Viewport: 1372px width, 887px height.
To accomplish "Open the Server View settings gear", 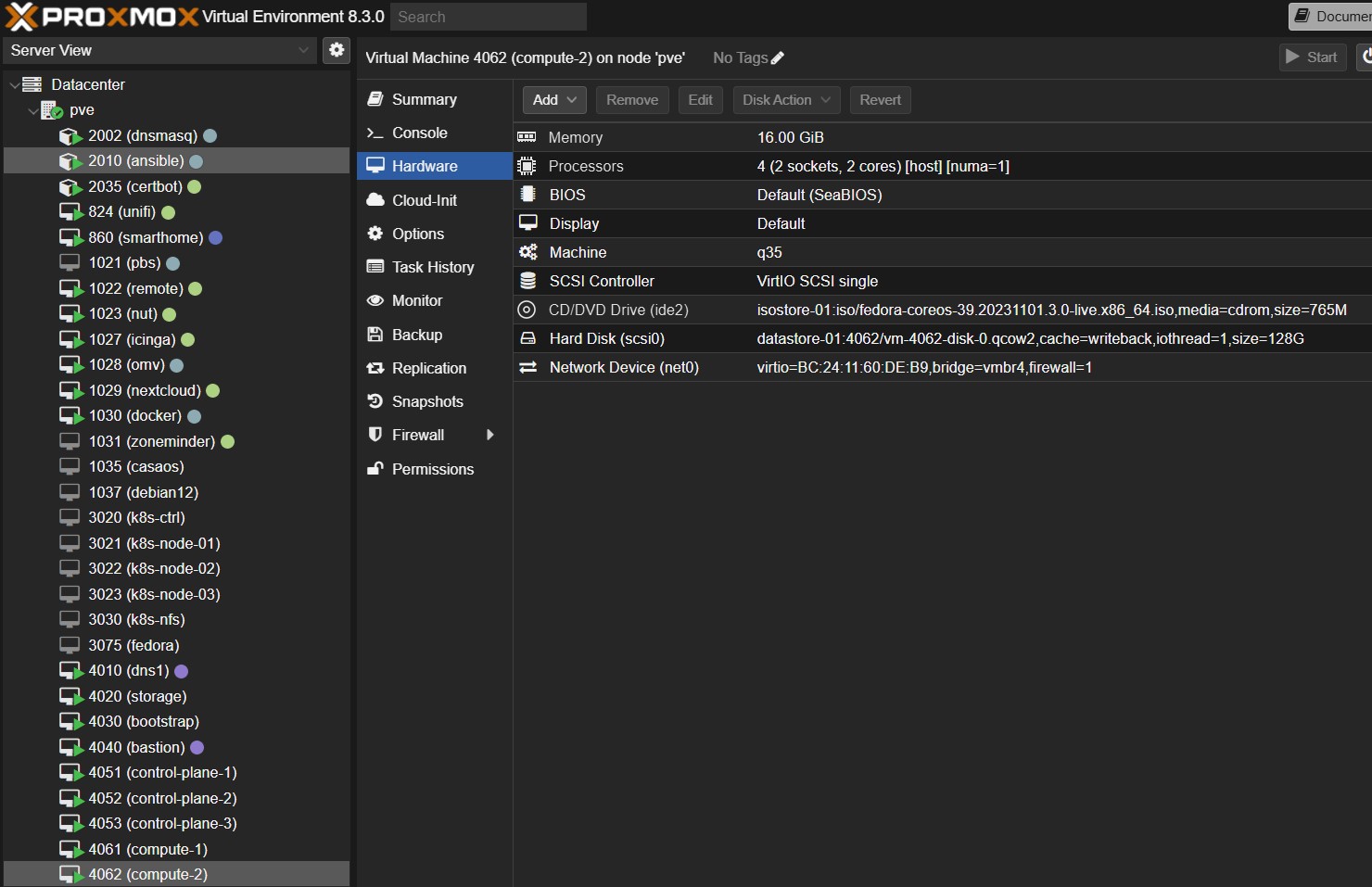I will [x=337, y=50].
